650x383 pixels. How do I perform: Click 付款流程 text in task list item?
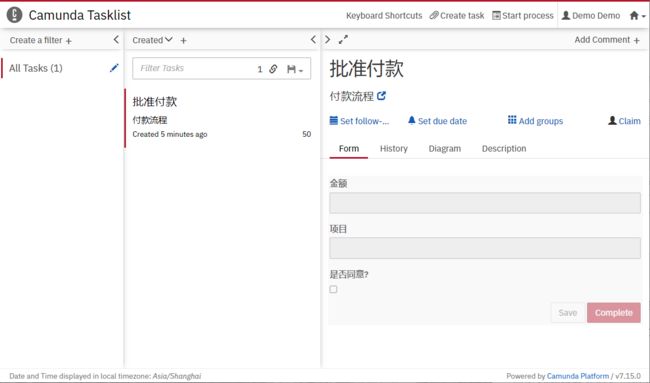coord(150,120)
